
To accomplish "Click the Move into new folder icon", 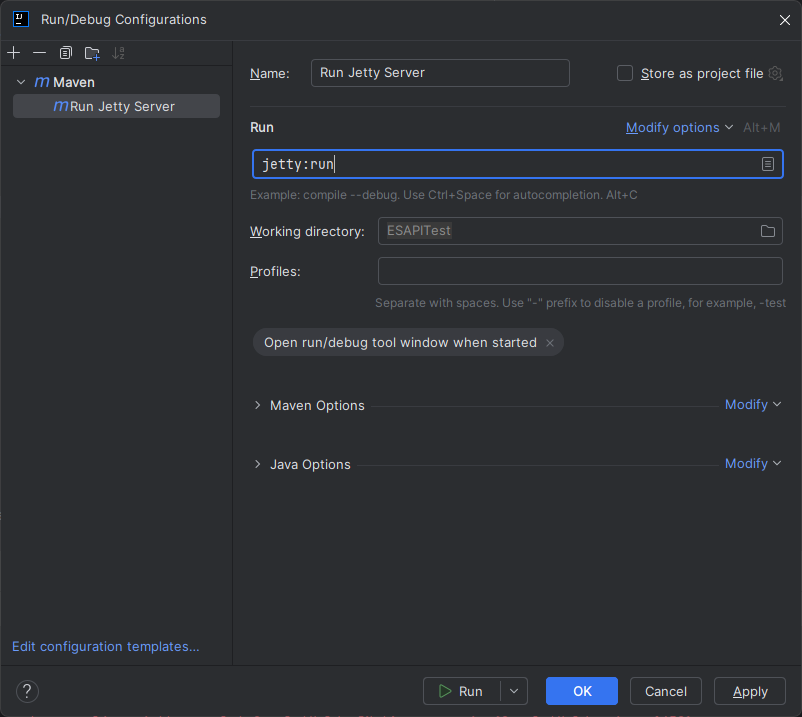I will click(92, 53).
